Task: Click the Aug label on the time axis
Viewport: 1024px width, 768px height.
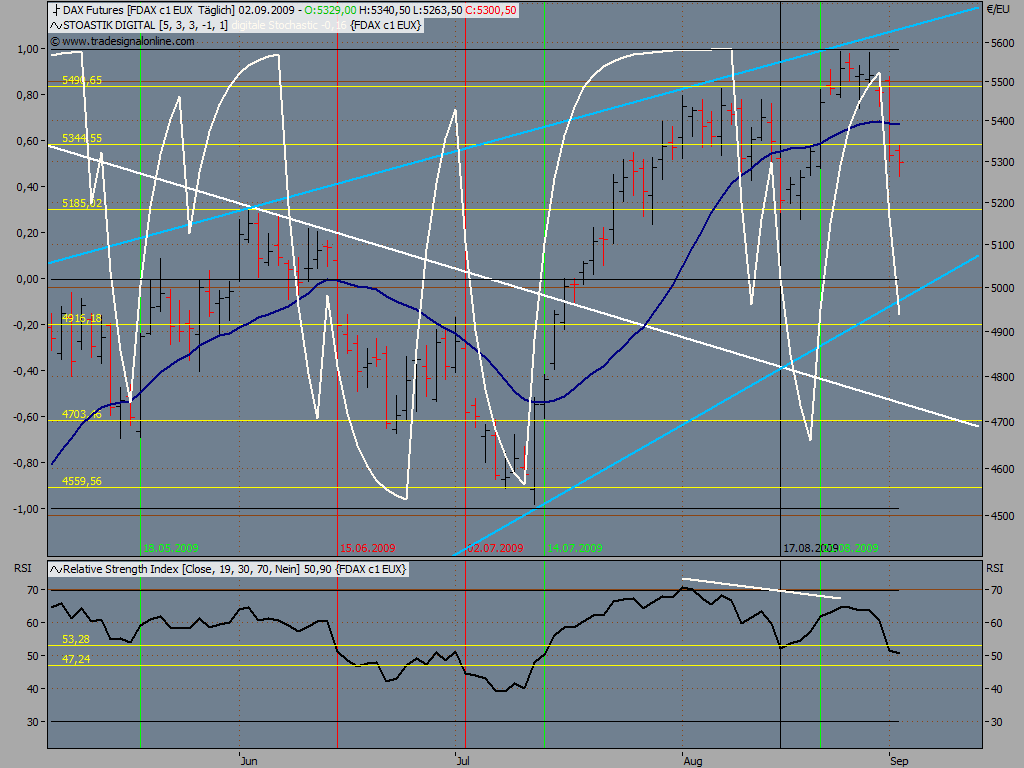Action: pyautogui.click(x=693, y=761)
